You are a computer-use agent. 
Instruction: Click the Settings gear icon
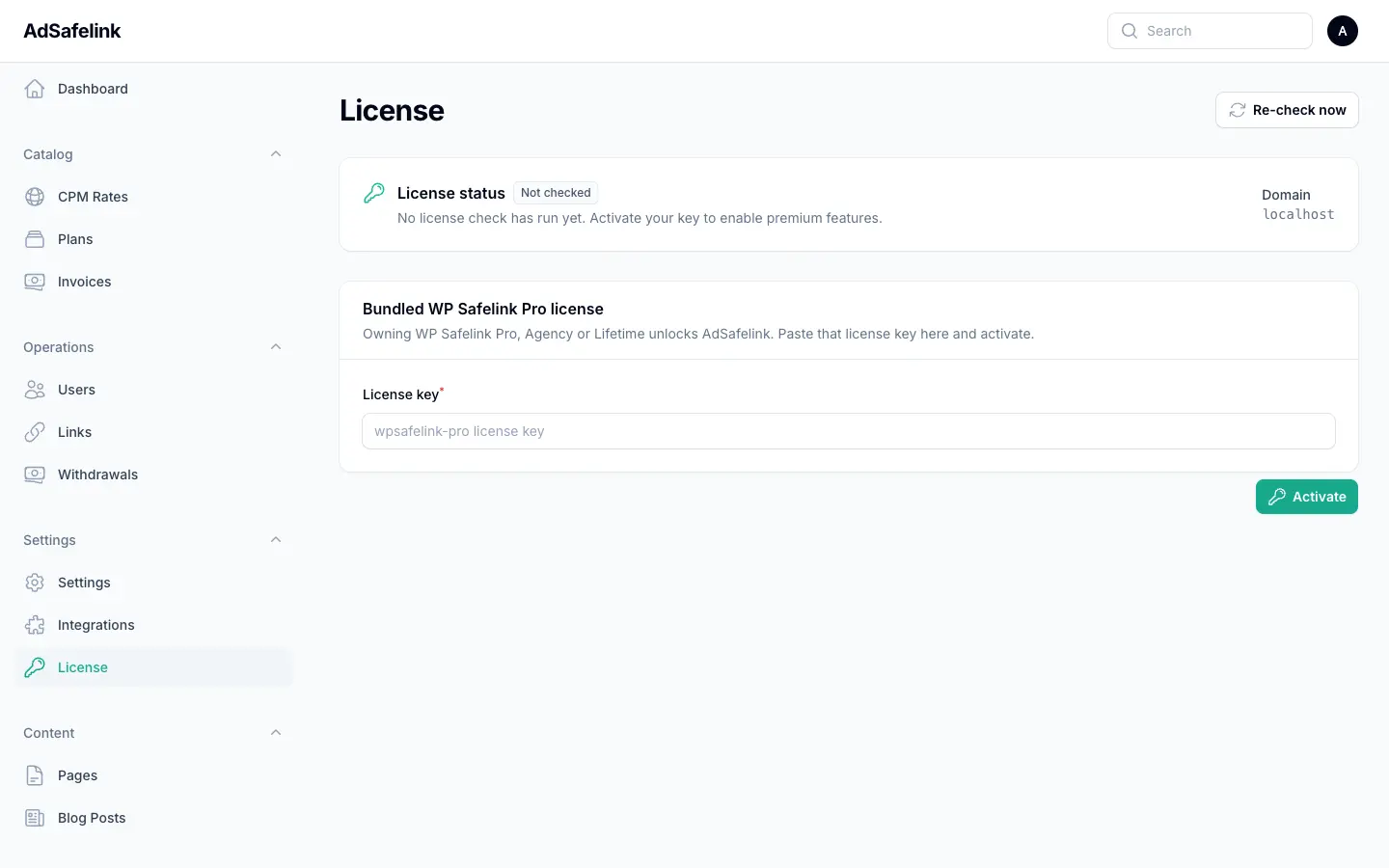(x=35, y=583)
